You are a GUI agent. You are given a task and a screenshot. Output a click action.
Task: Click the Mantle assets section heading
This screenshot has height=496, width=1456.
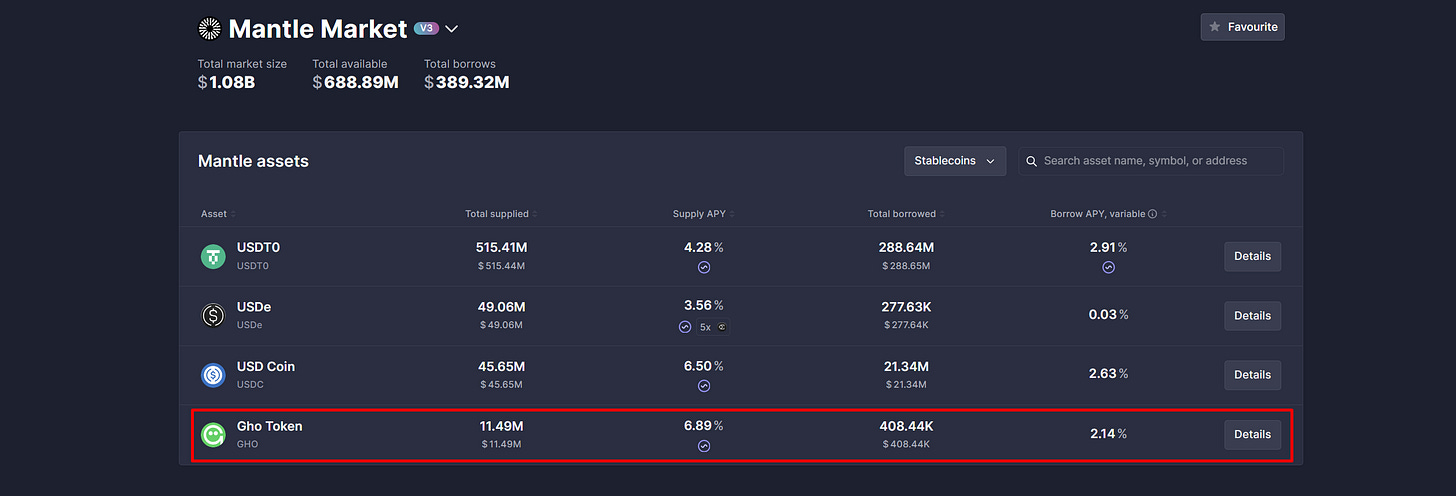pyautogui.click(x=253, y=161)
